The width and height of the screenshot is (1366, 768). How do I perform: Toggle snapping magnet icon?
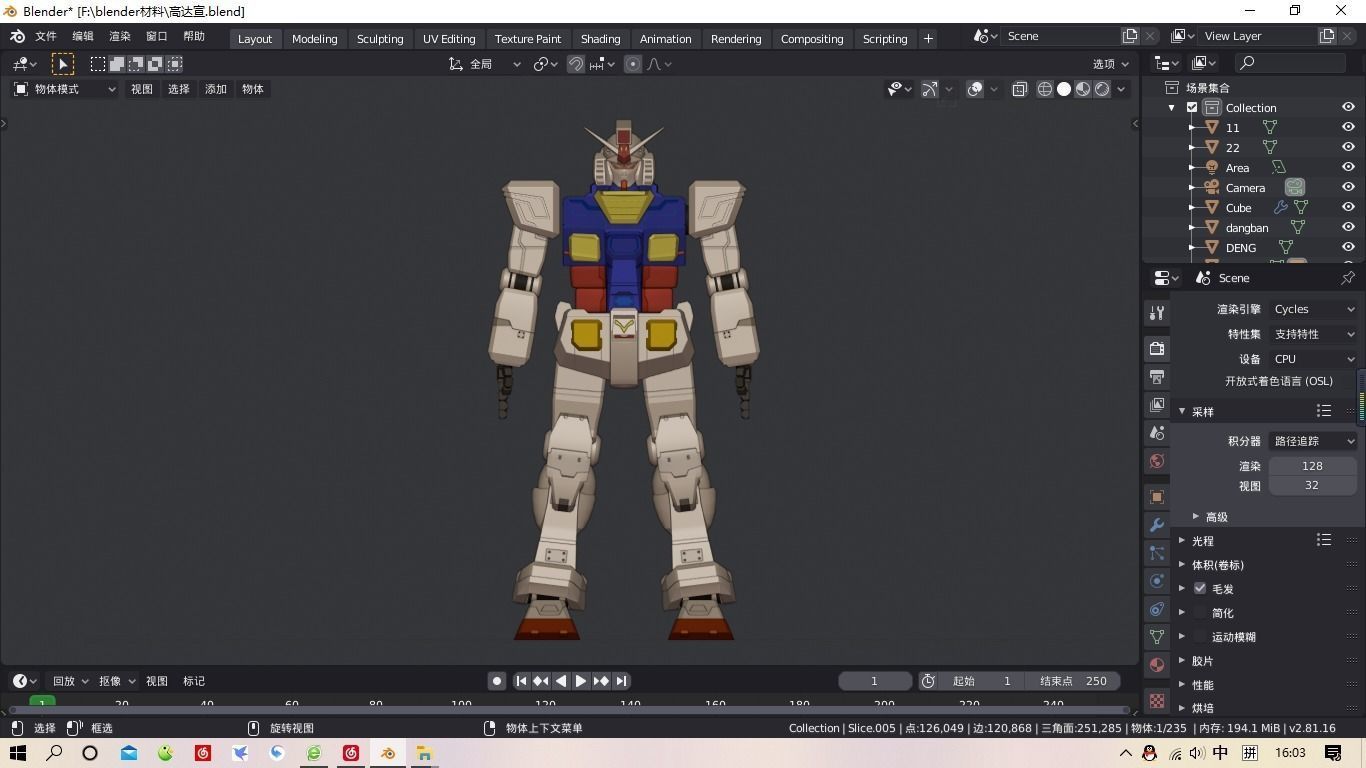point(576,64)
